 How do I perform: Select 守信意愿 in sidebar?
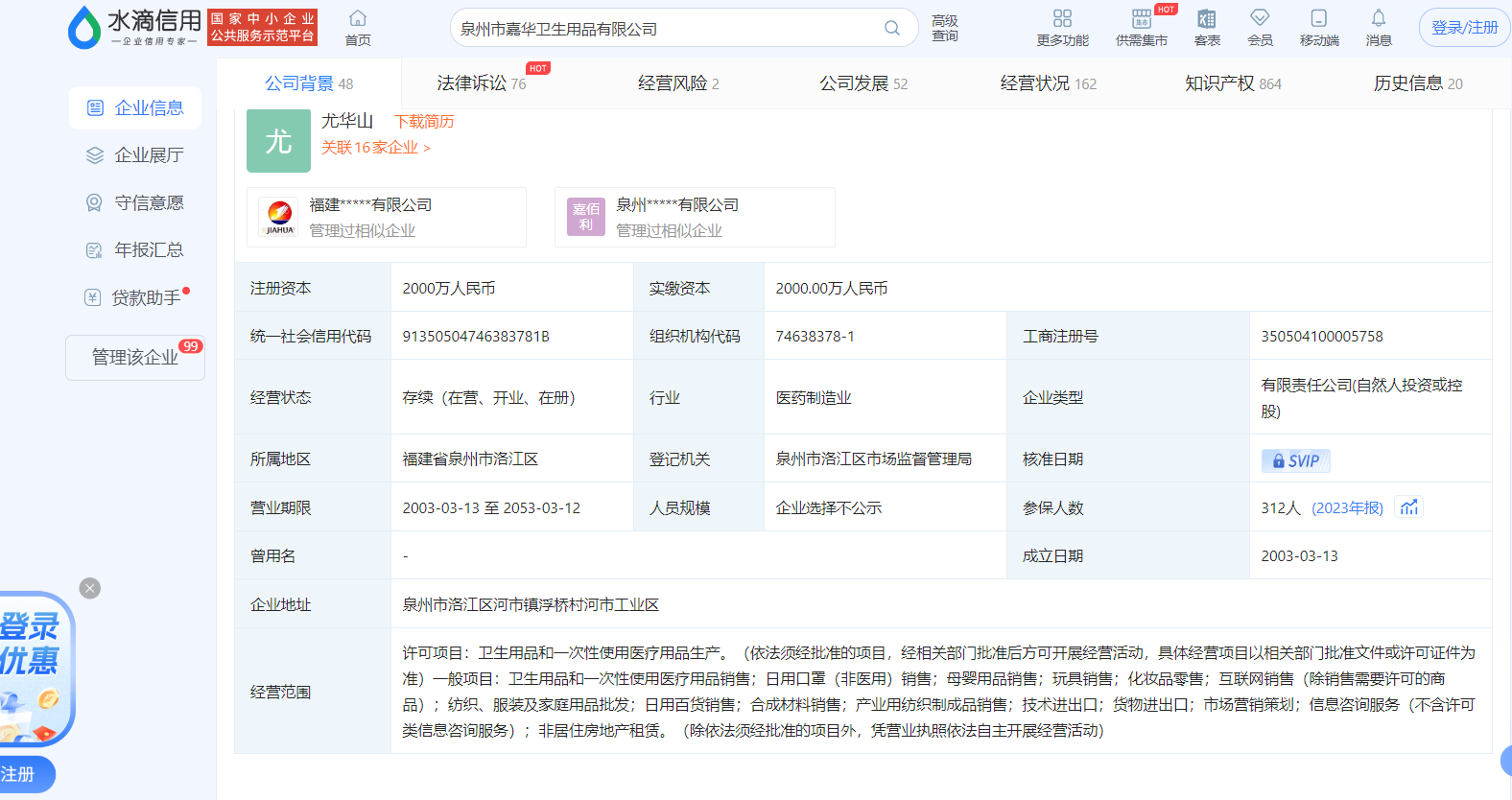(135, 202)
